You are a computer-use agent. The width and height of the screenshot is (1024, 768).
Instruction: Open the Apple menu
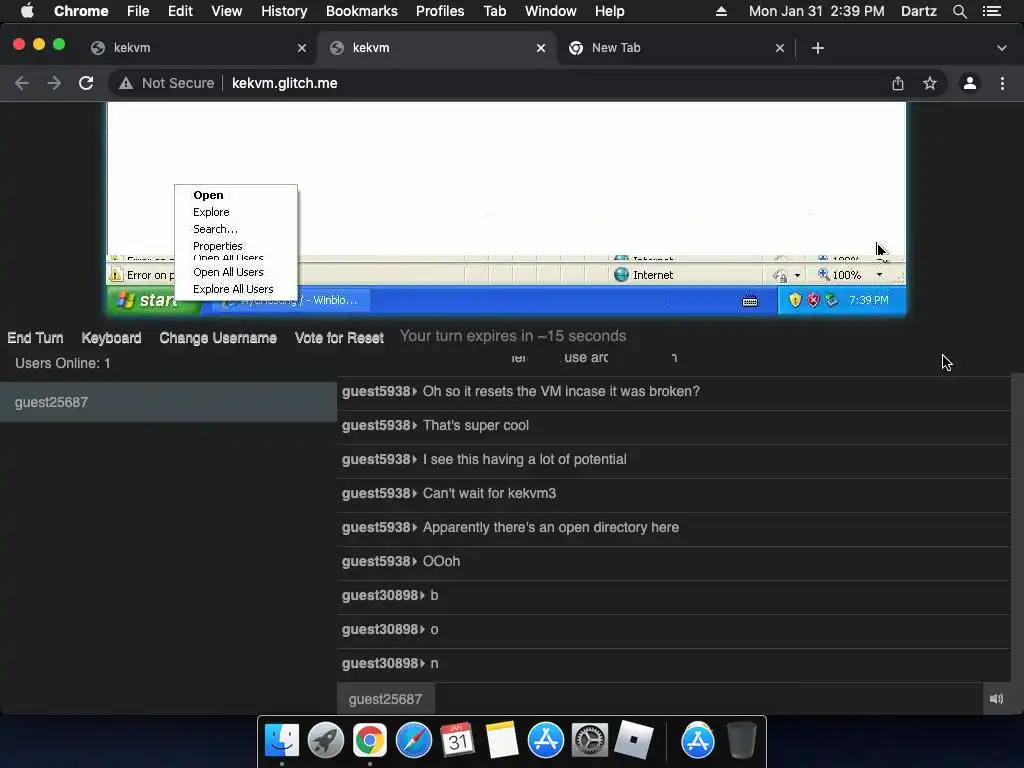(27, 11)
